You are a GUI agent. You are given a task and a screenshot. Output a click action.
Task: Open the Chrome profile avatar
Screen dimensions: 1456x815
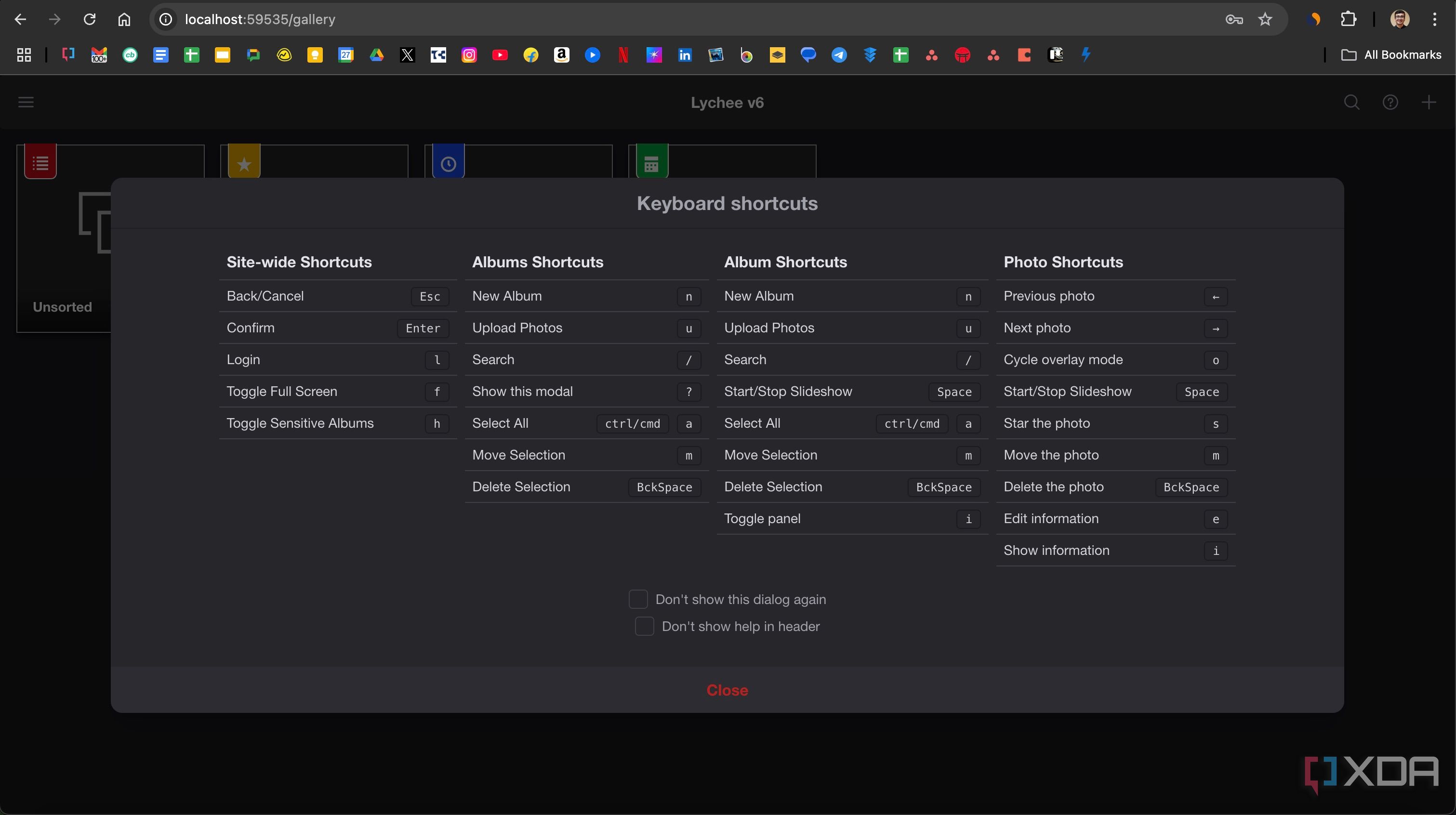pyautogui.click(x=1400, y=19)
